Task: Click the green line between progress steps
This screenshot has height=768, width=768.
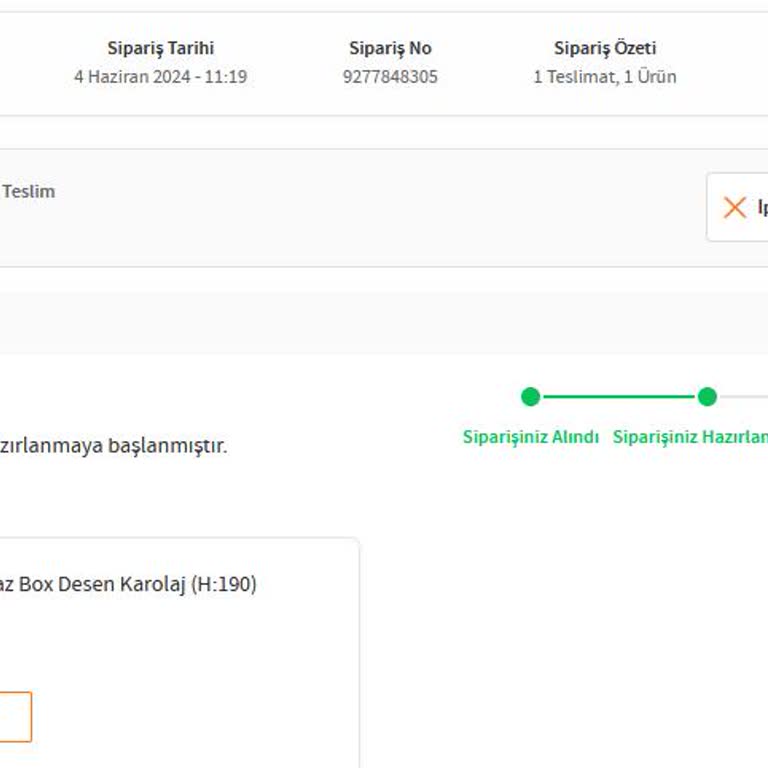Action: click(x=619, y=397)
